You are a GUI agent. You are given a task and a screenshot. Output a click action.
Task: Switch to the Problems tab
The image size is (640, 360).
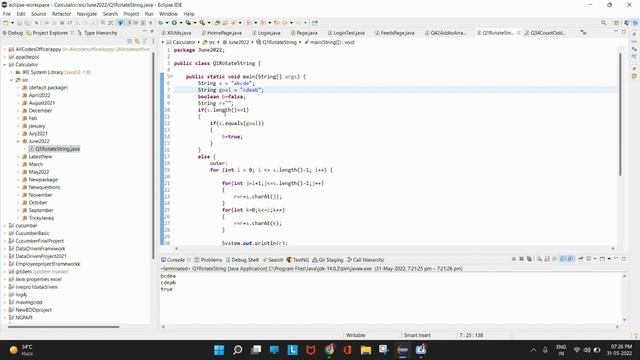pyautogui.click(x=208, y=260)
